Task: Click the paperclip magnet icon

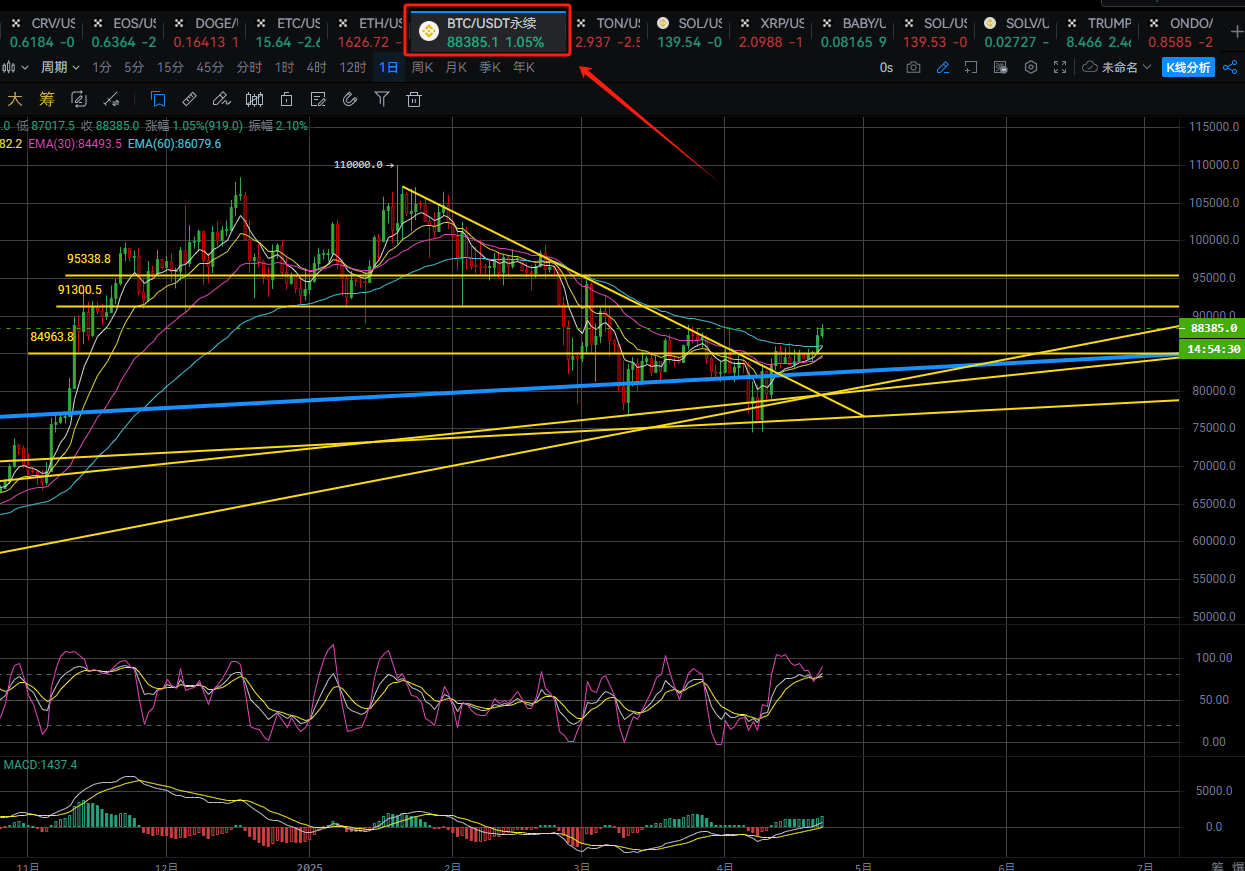Action: (349, 99)
